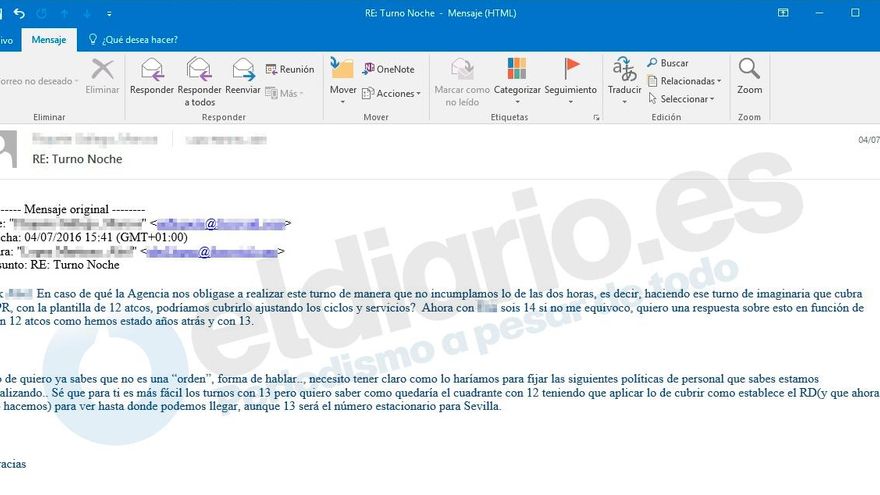The image size is (880, 495).
Task: Click the undo arrow in title bar
Action: coord(19,13)
